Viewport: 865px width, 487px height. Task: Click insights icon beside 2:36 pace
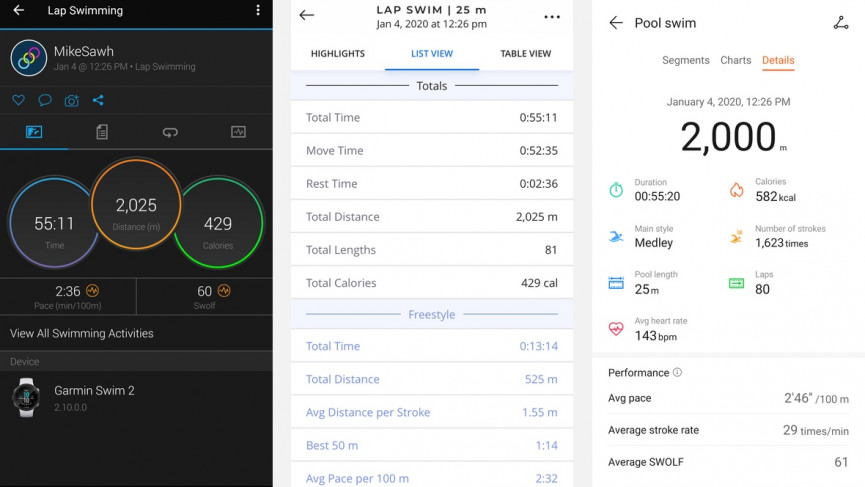tap(92, 290)
